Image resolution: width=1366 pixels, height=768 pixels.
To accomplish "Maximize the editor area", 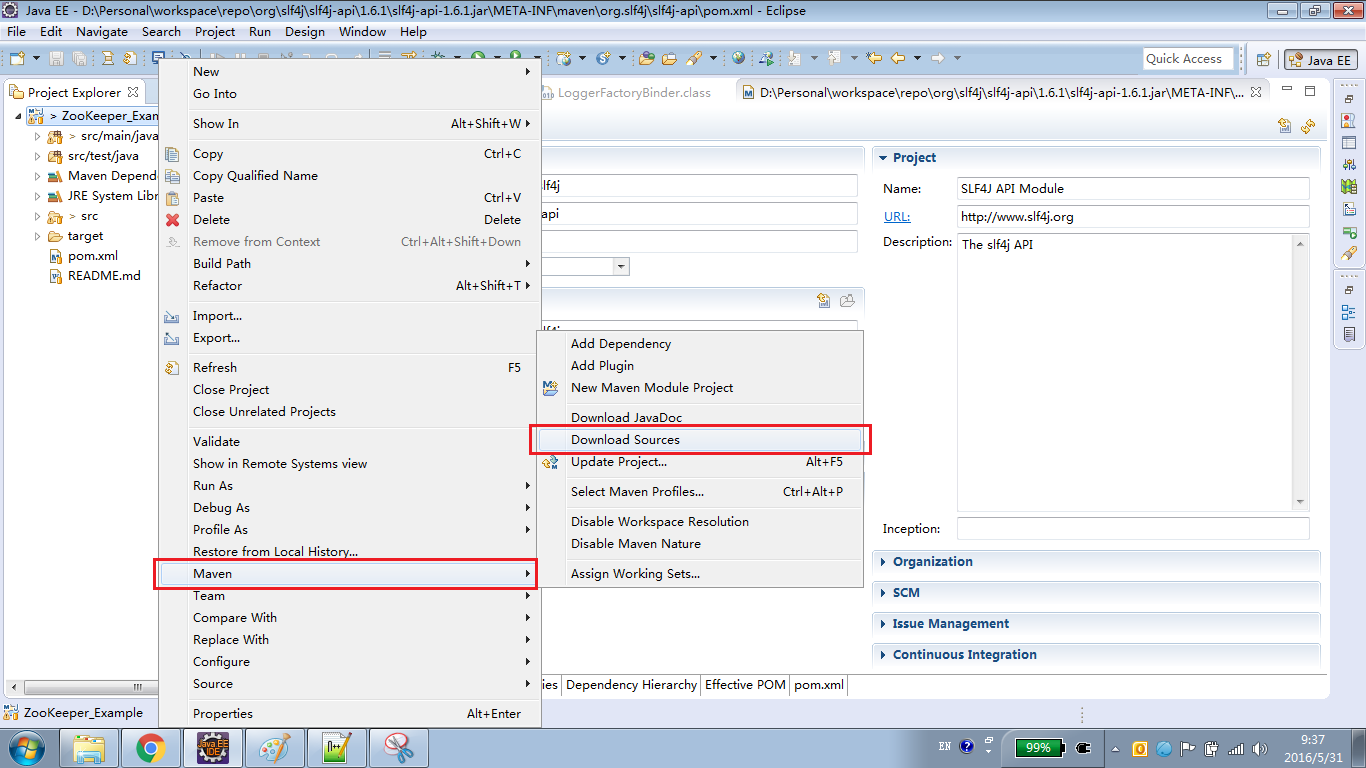I will click(1311, 91).
